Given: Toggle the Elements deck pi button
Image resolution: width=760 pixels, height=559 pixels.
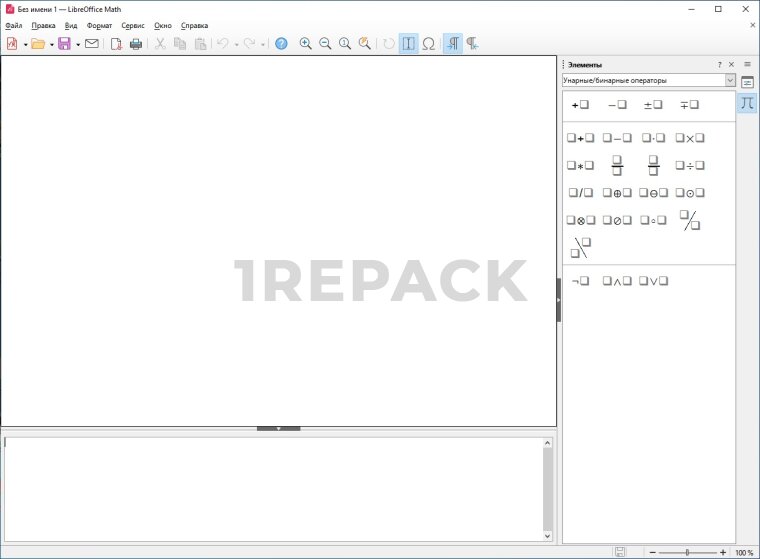Looking at the screenshot, I should [747, 103].
